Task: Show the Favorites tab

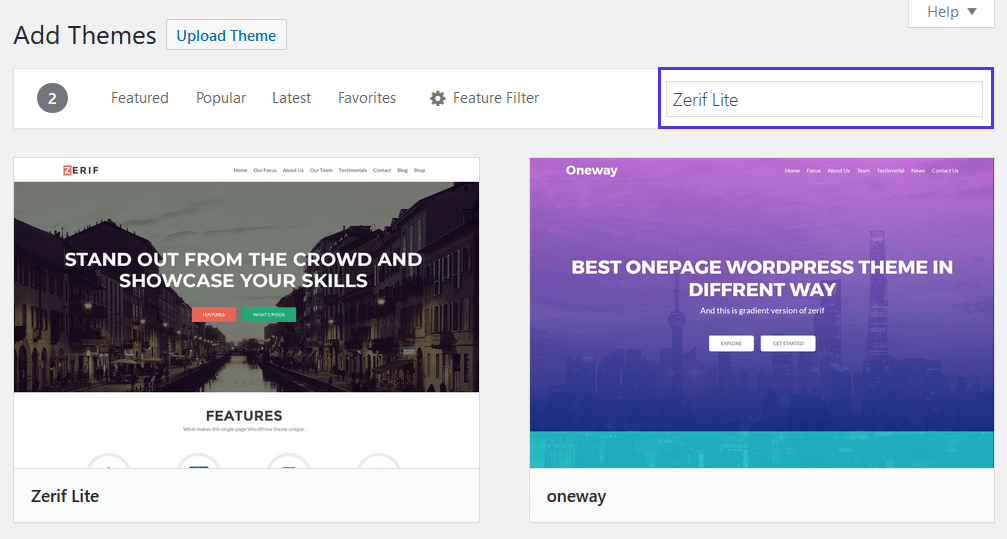Action: click(367, 98)
